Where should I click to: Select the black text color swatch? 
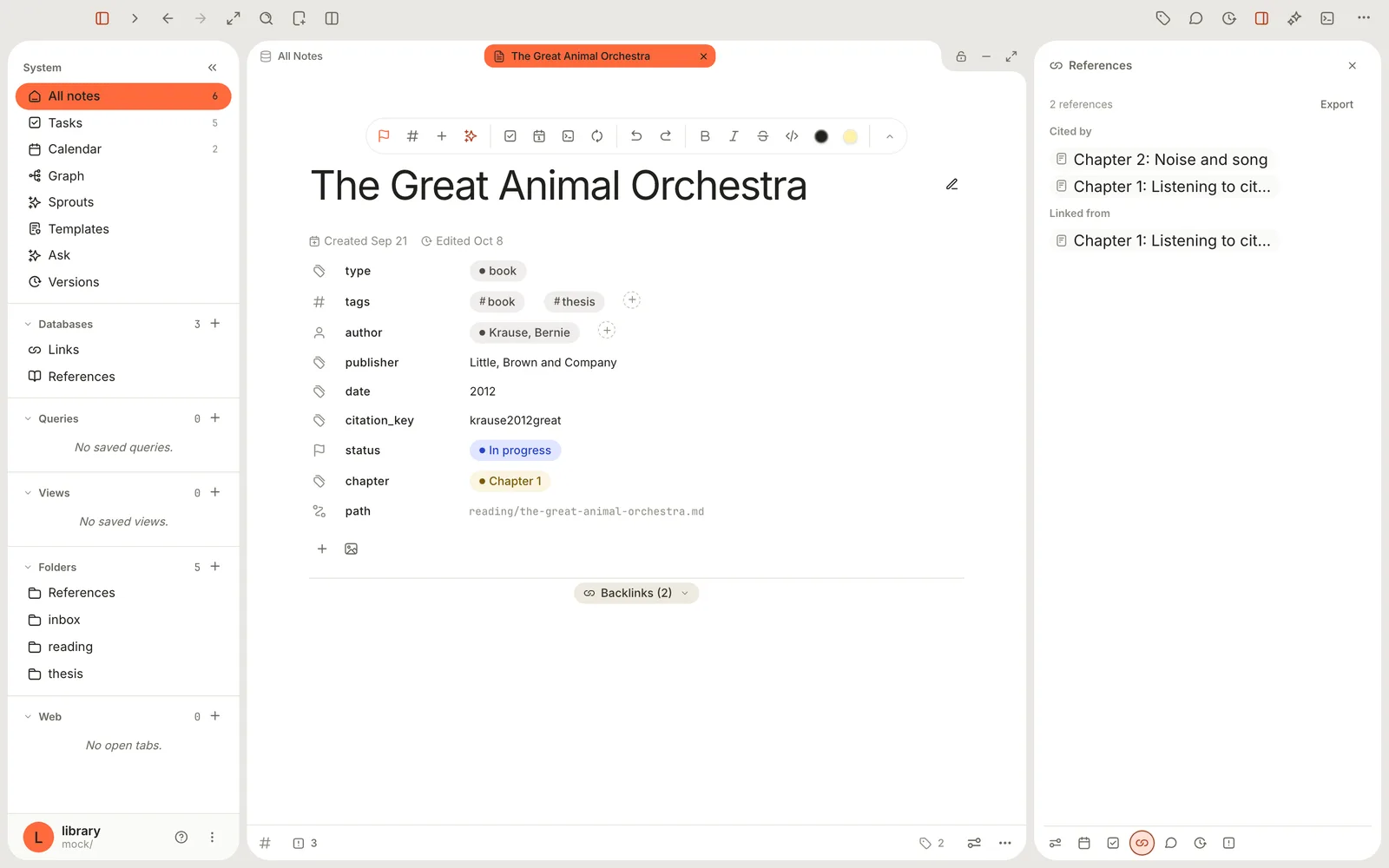pyautogui.click(x=821, y=136)
